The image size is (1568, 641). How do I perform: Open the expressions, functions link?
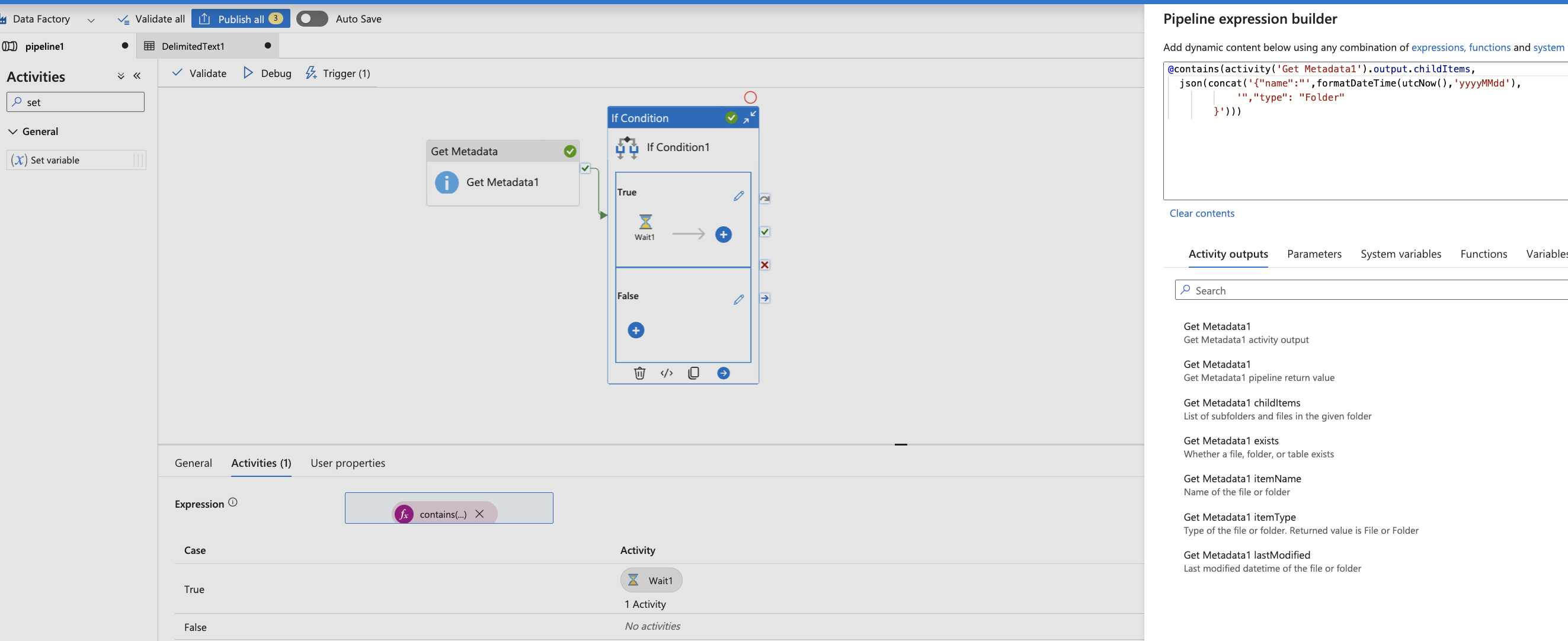pos(1460,47)
